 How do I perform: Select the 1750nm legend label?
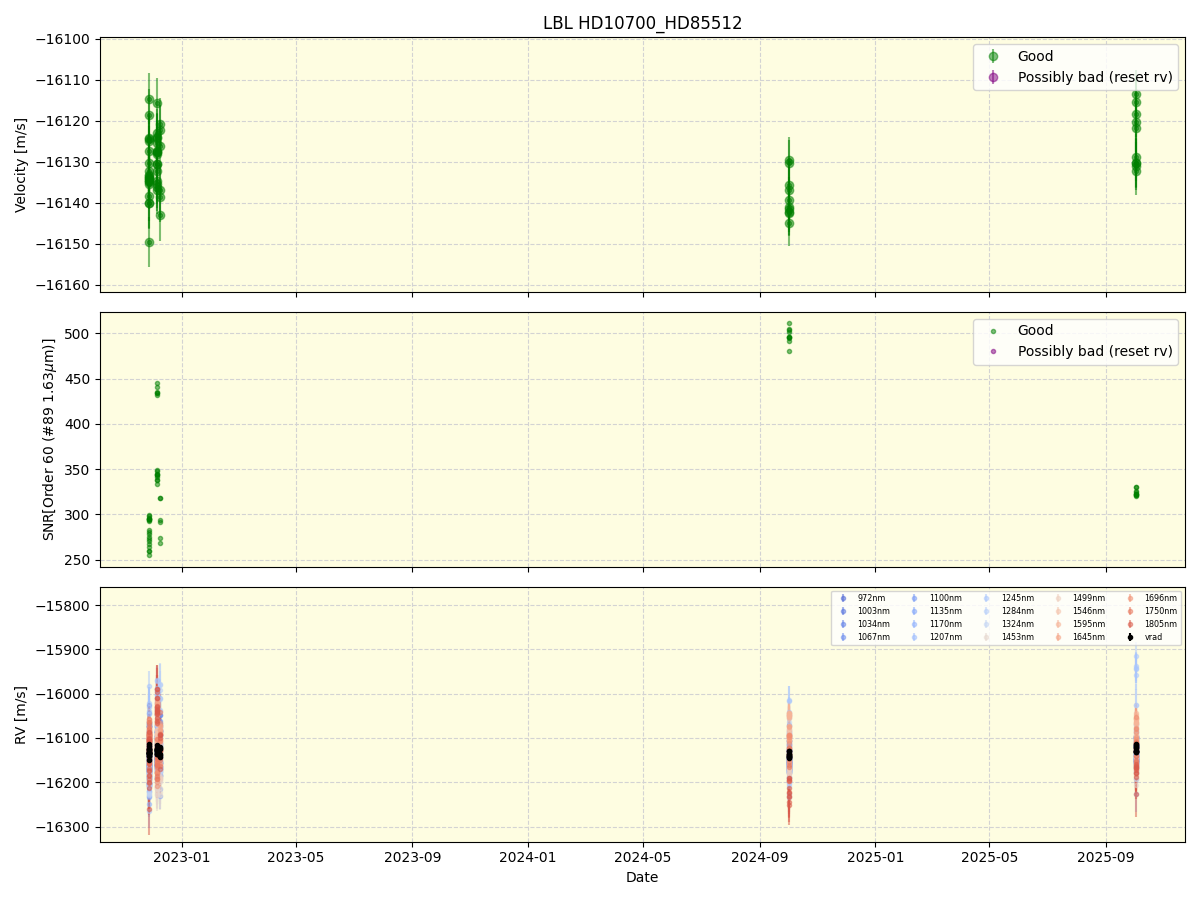(1160, 611)
